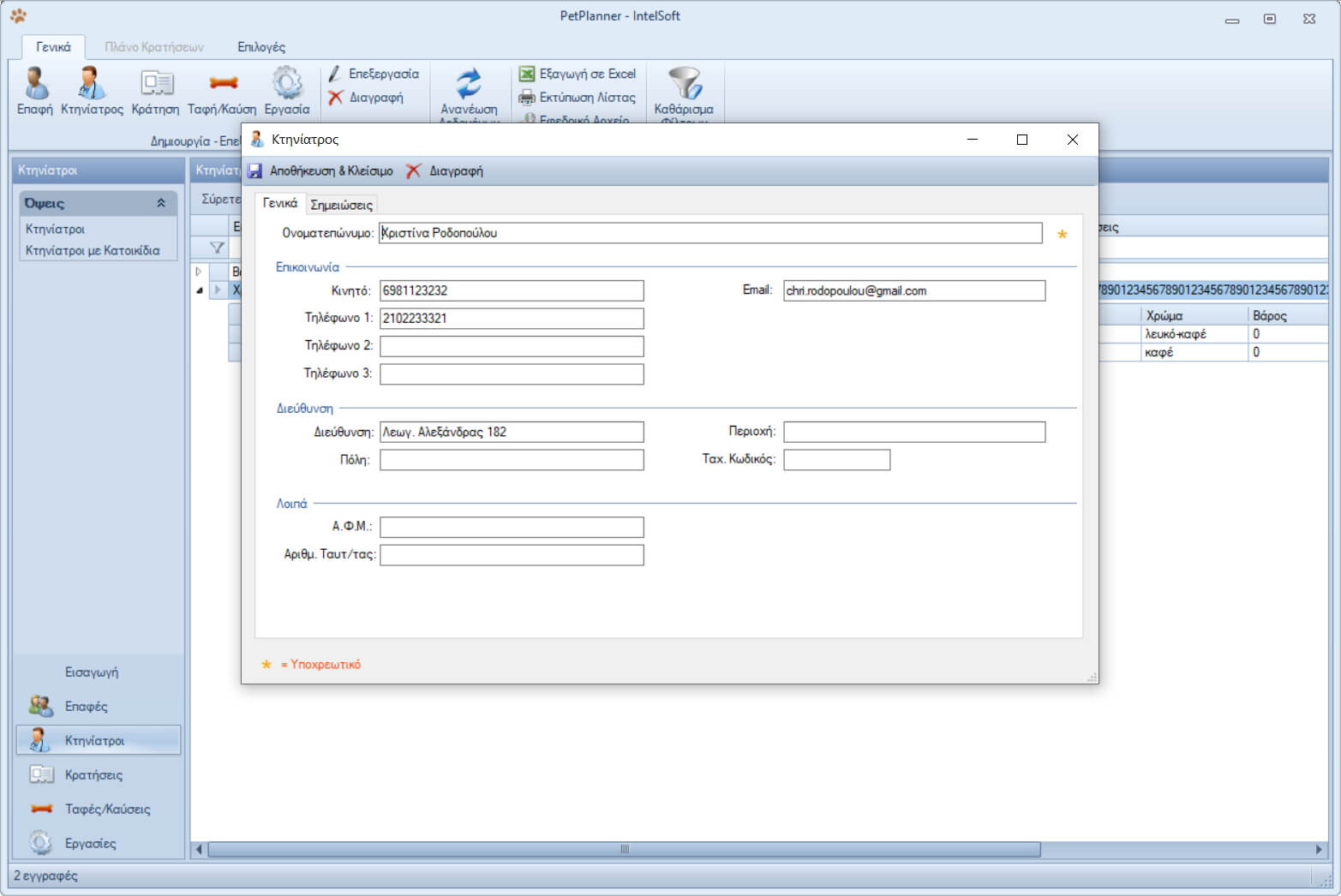Click the Πόλη text field

[512, 460]
